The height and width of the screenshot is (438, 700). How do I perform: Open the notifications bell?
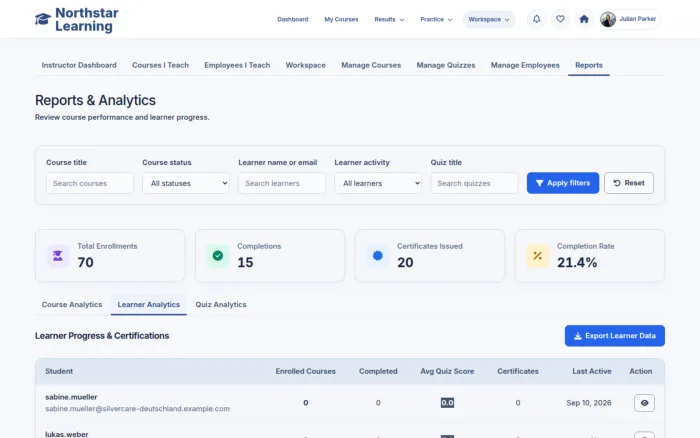[x=537, y=19]
